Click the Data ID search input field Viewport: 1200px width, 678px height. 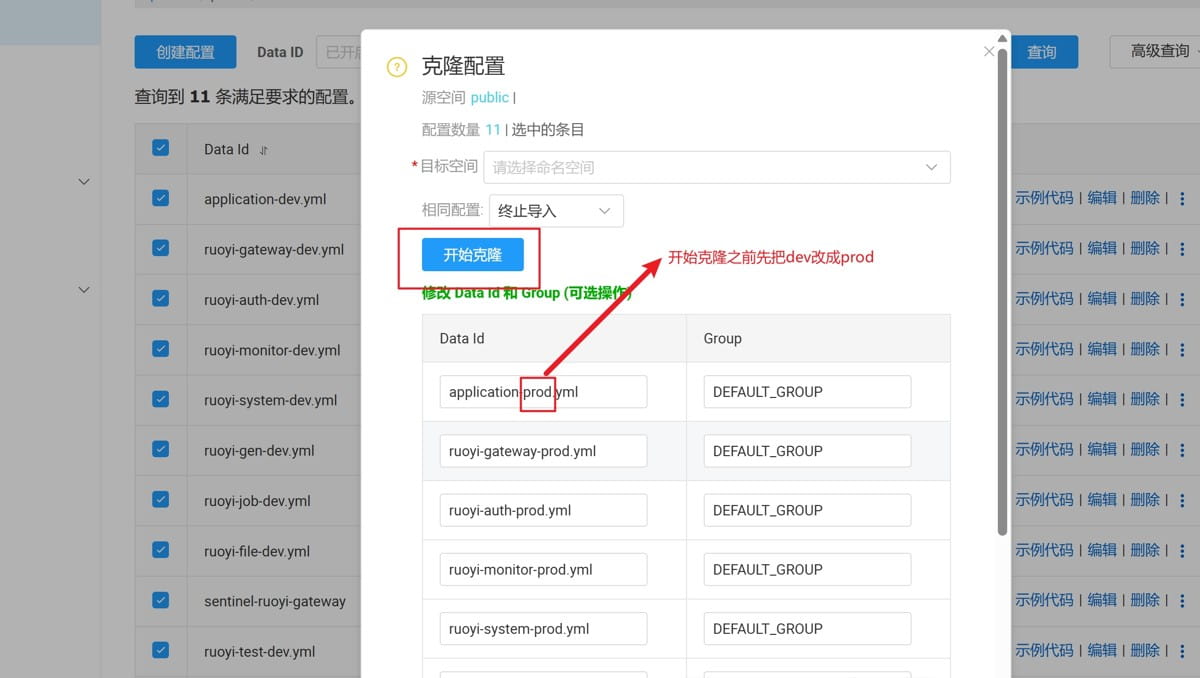click(x=338, y=52)
